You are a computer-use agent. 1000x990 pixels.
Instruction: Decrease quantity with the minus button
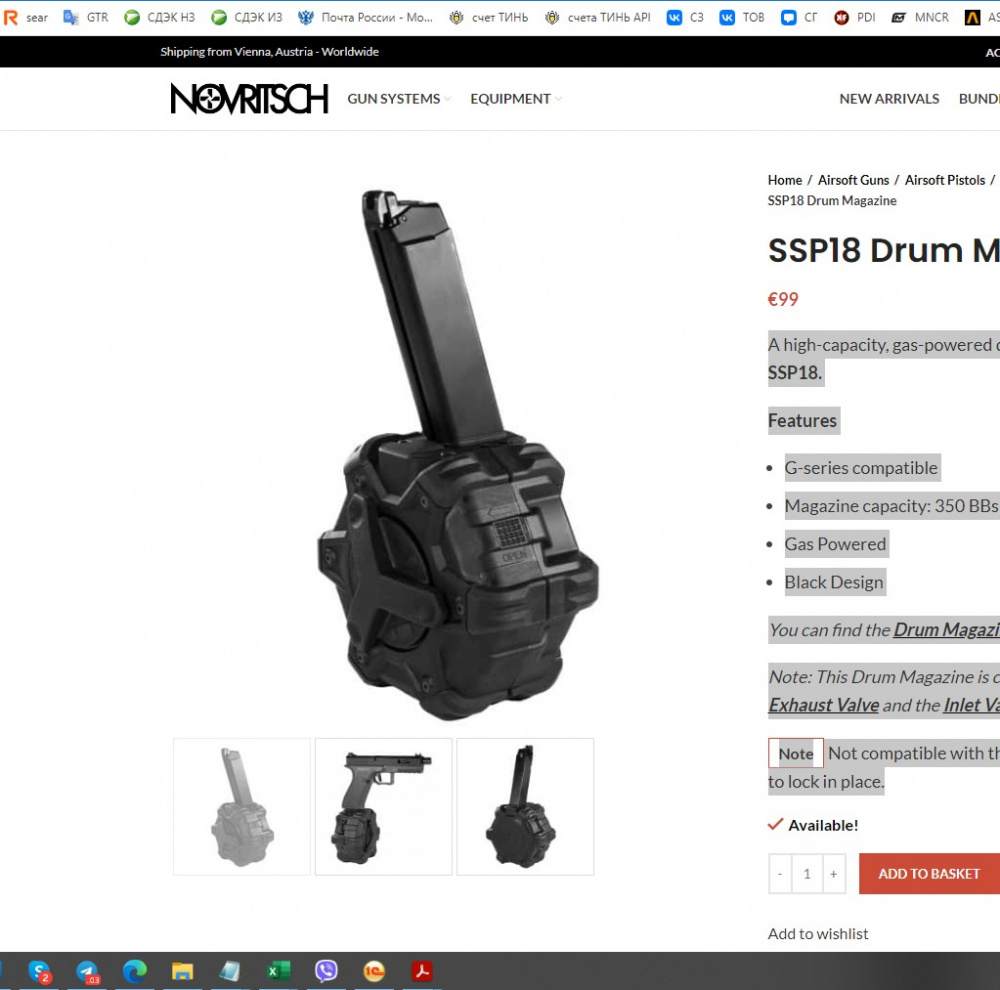(x=780, y=874)
